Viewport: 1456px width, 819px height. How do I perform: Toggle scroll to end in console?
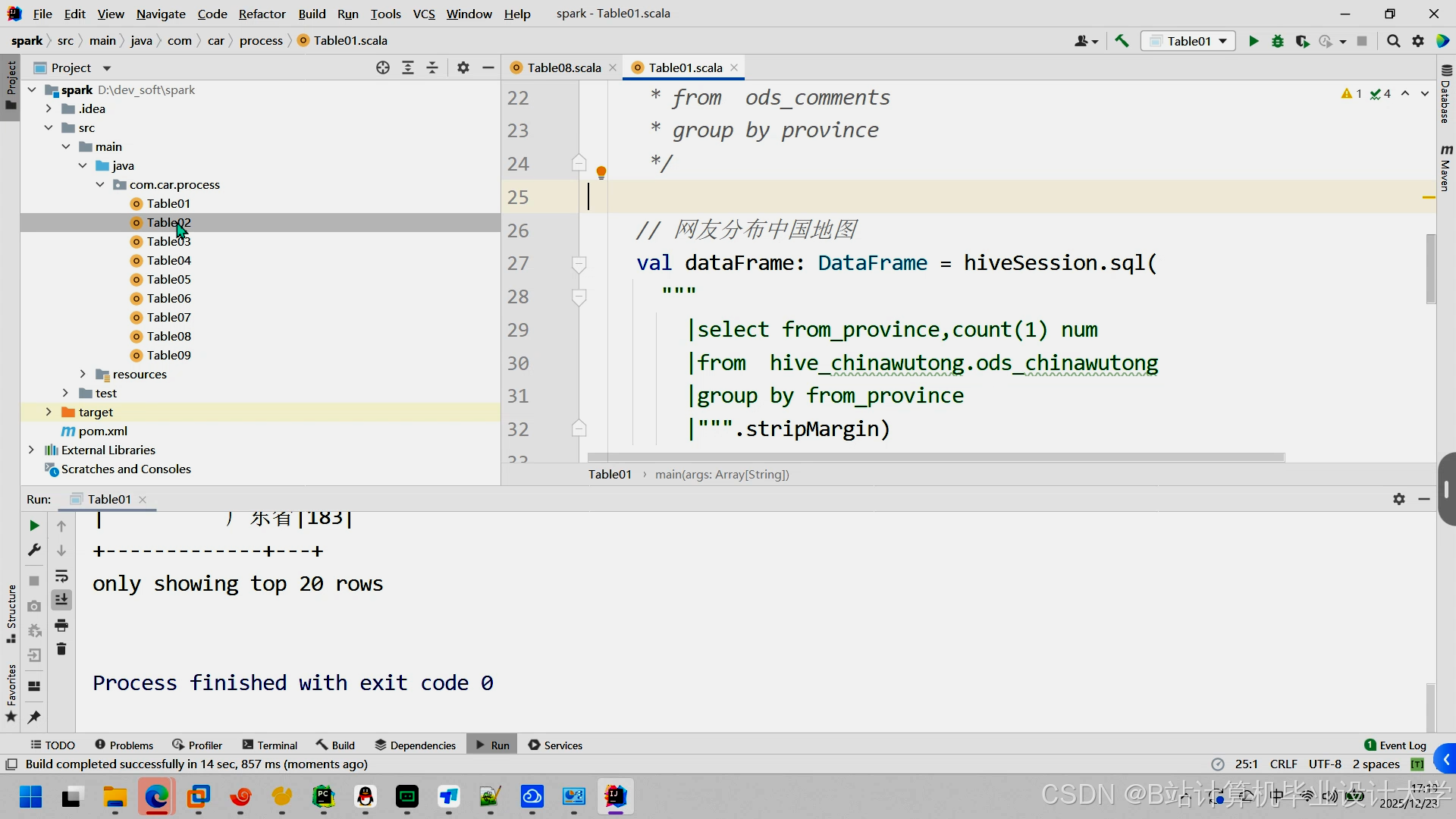point(61,600)
